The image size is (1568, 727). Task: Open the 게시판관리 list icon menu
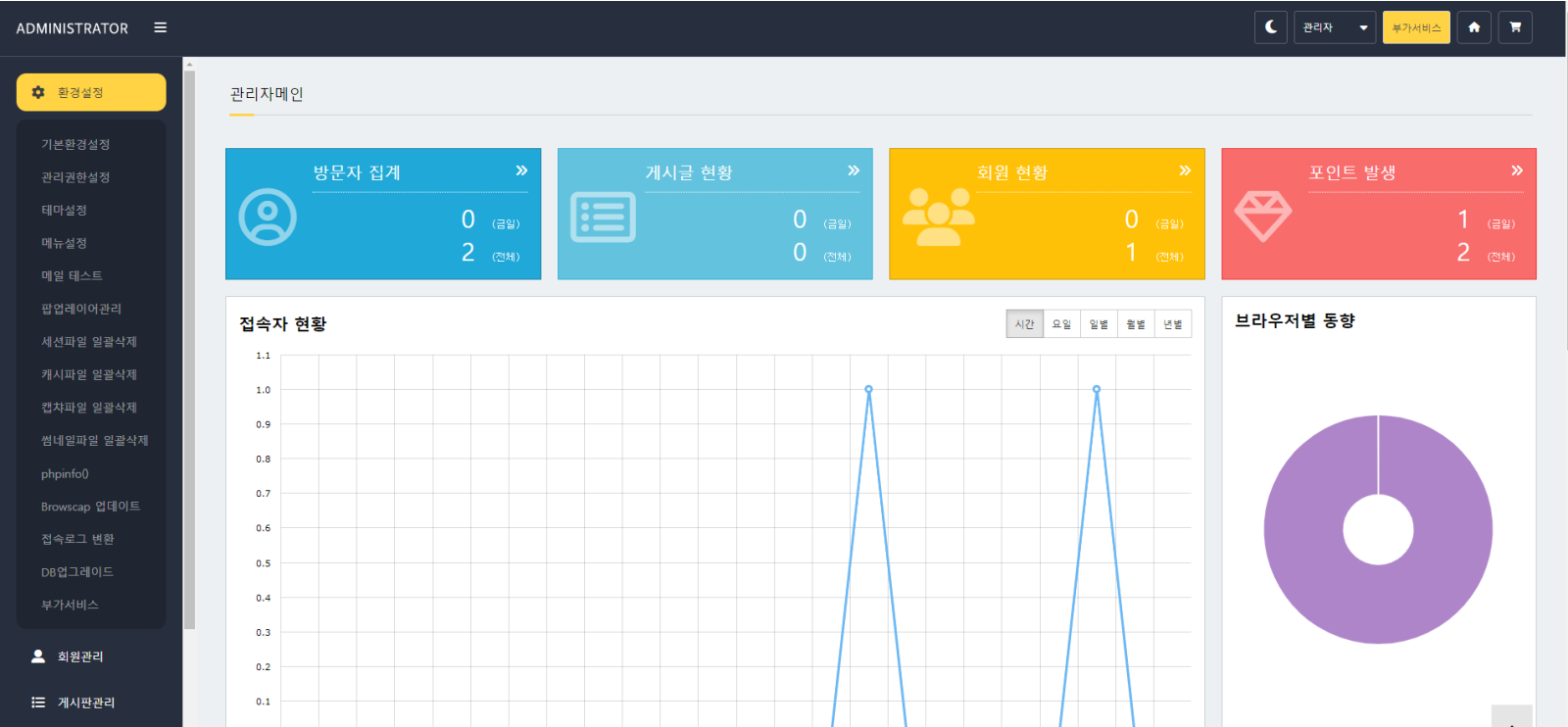pos(39,703)
